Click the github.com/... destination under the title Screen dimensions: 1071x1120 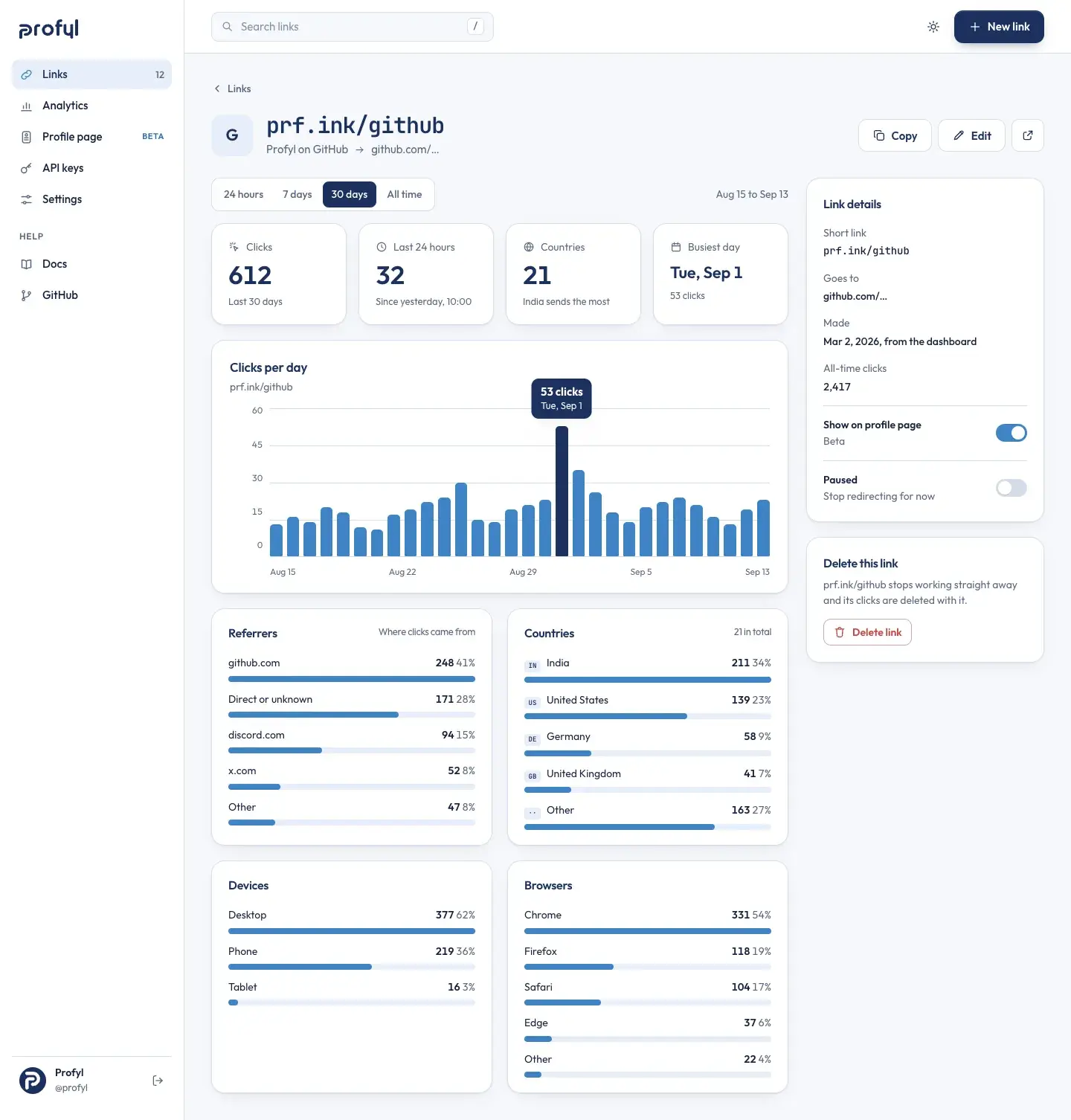(405, 149)
